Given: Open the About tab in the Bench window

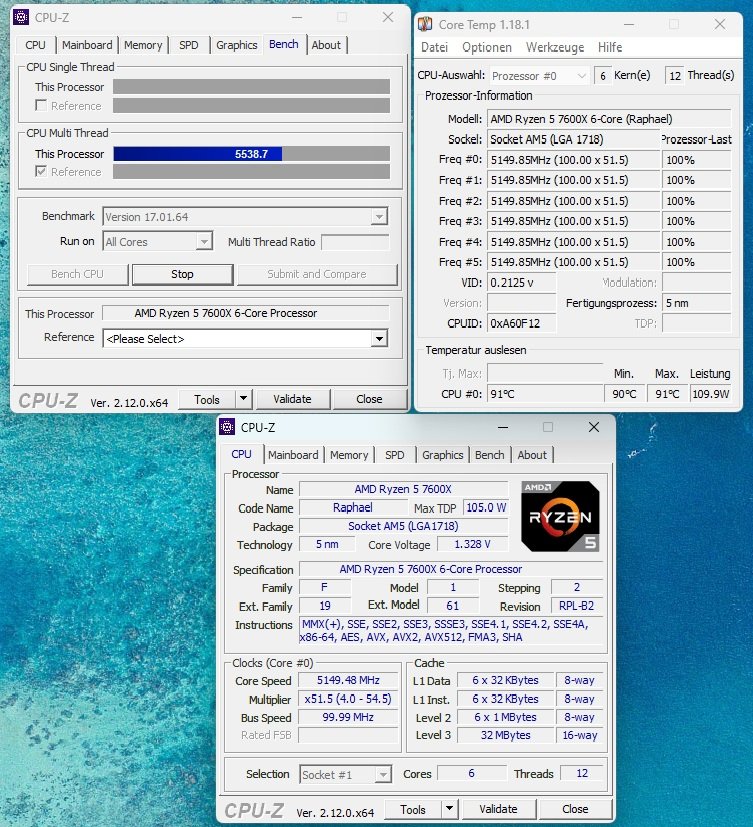Looking at the screenshot, I should coord(326,45).
